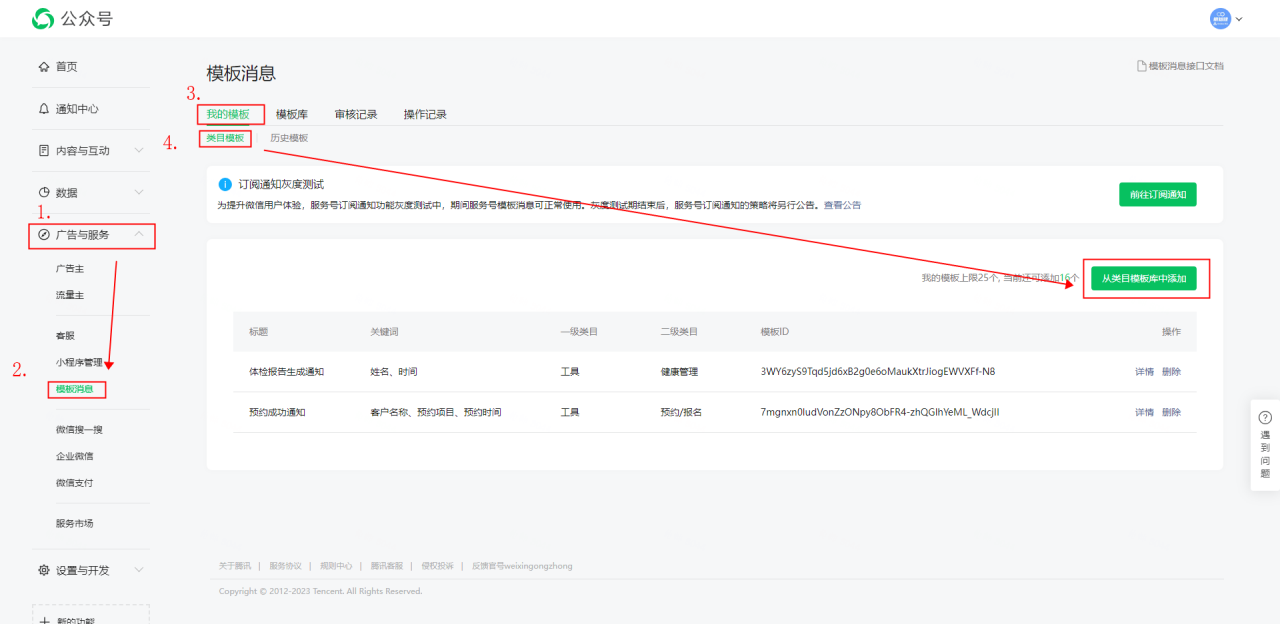Expand the 内容与互动 menu chevron
The width and height of the screenshot is (1280, 624).
tap(139, 151)
